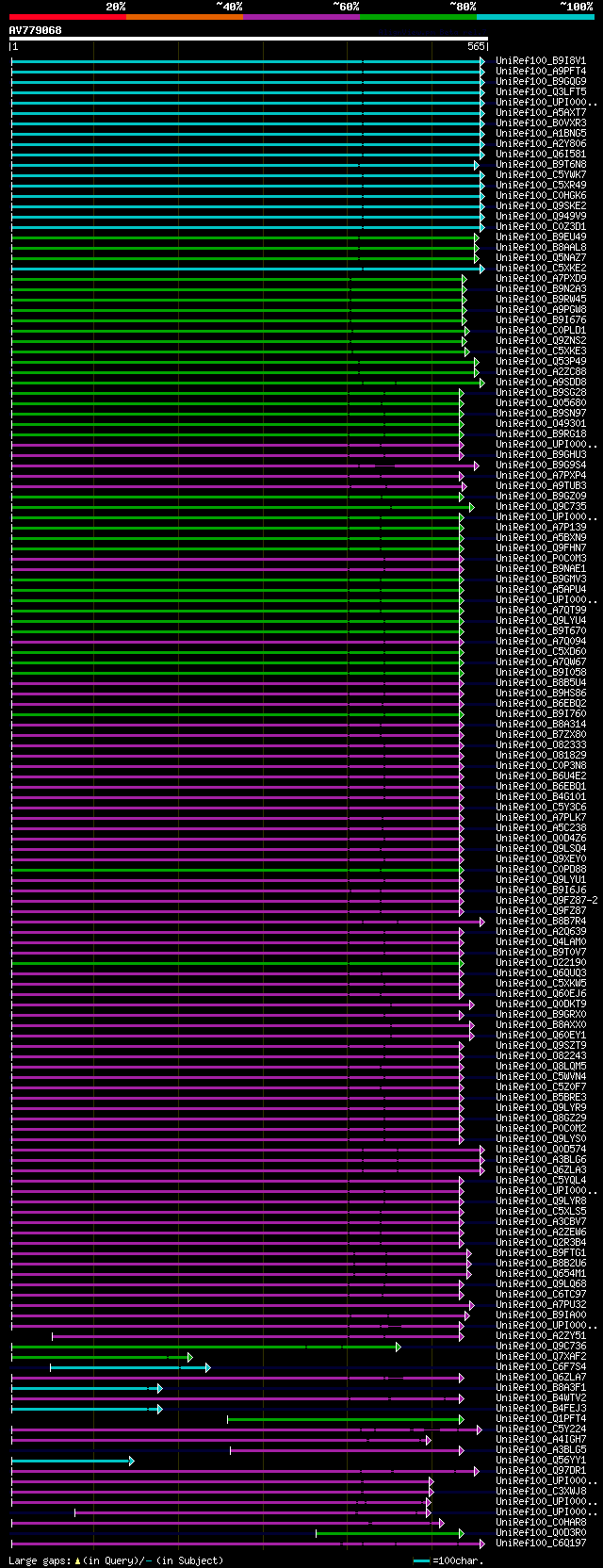603x1568 pixels.
Task: Select hit label UniRef100_Q3LFT5
Action: pyautogui.click(x=541, y=92)
